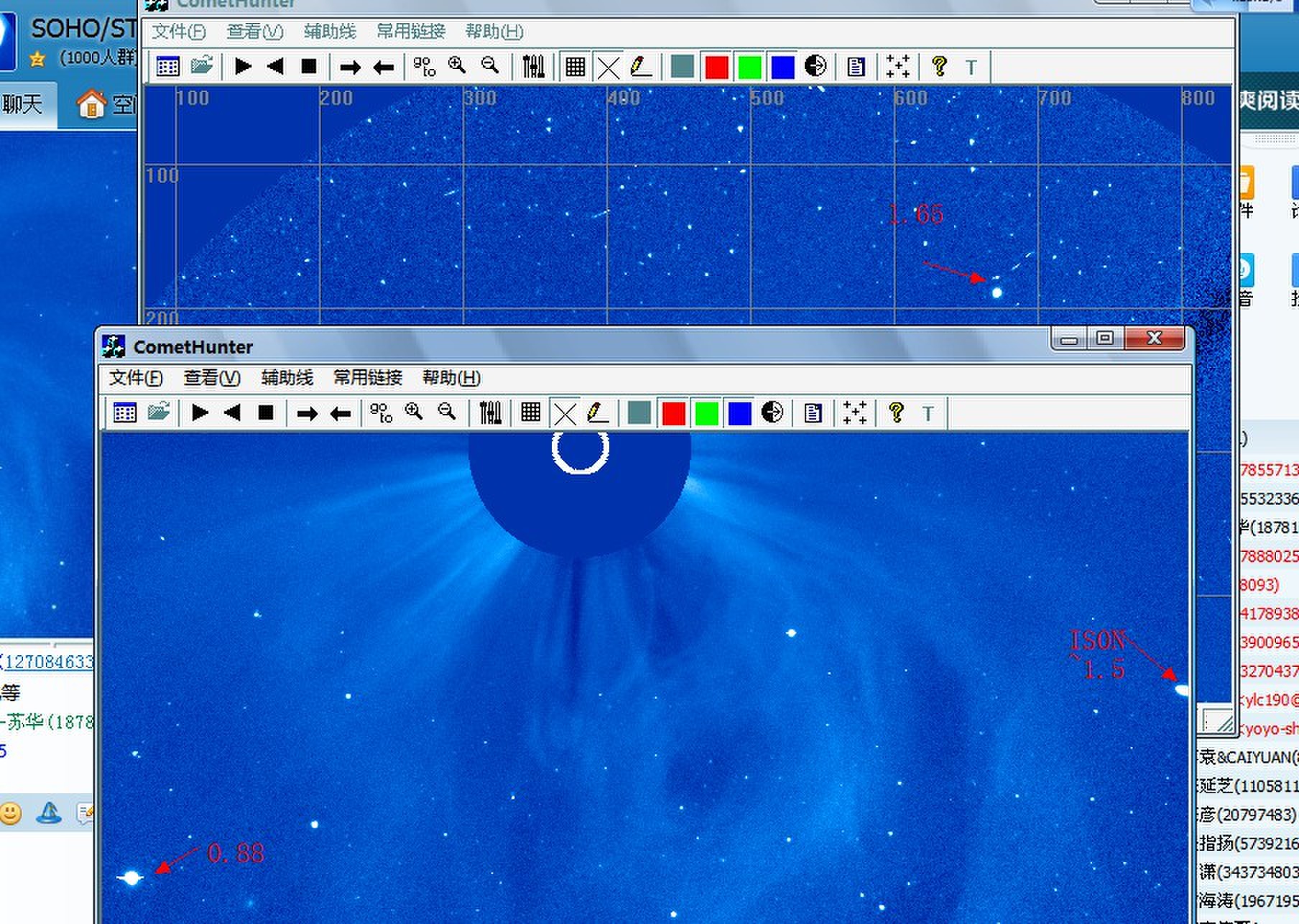Open the 常用链接 menu in back CometHunter window
This screenshot has width=1299, height=924.
click(411, 32)
